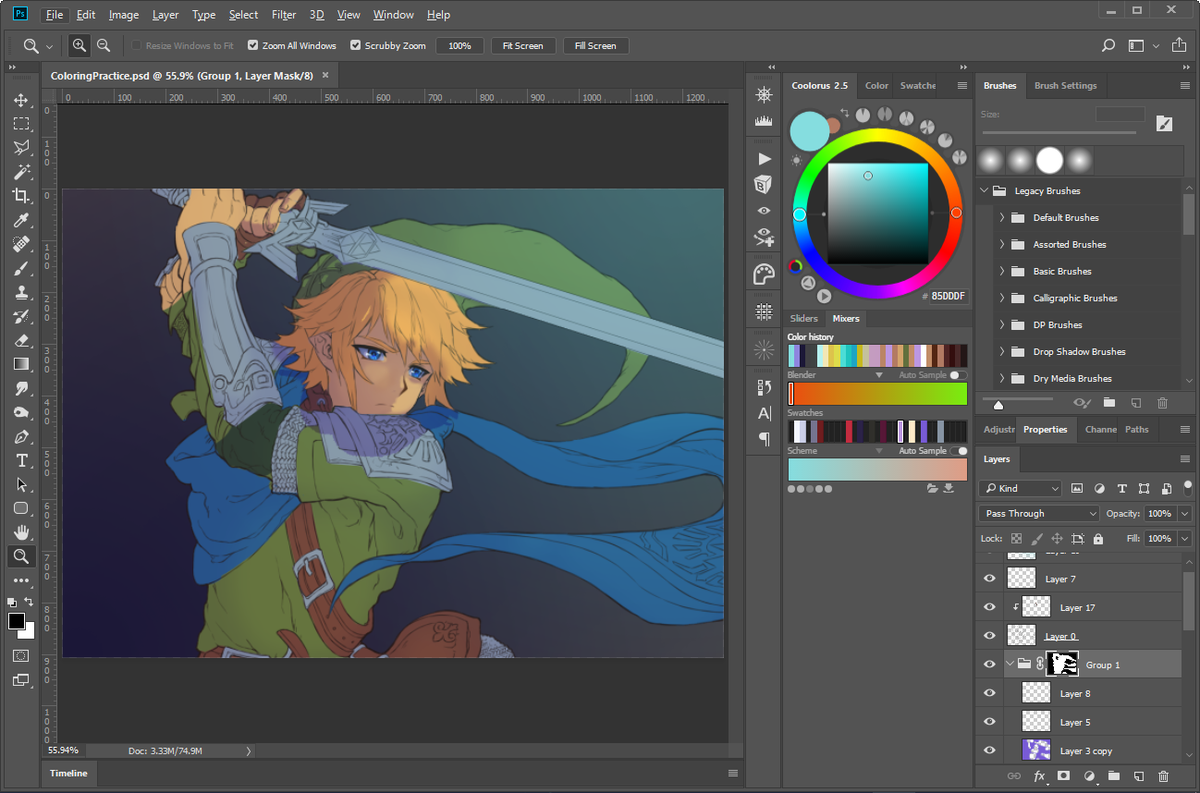Click the Blender gradient color bar
The width and height of the screenshot is (1200, 793).
tap(878, 394)
